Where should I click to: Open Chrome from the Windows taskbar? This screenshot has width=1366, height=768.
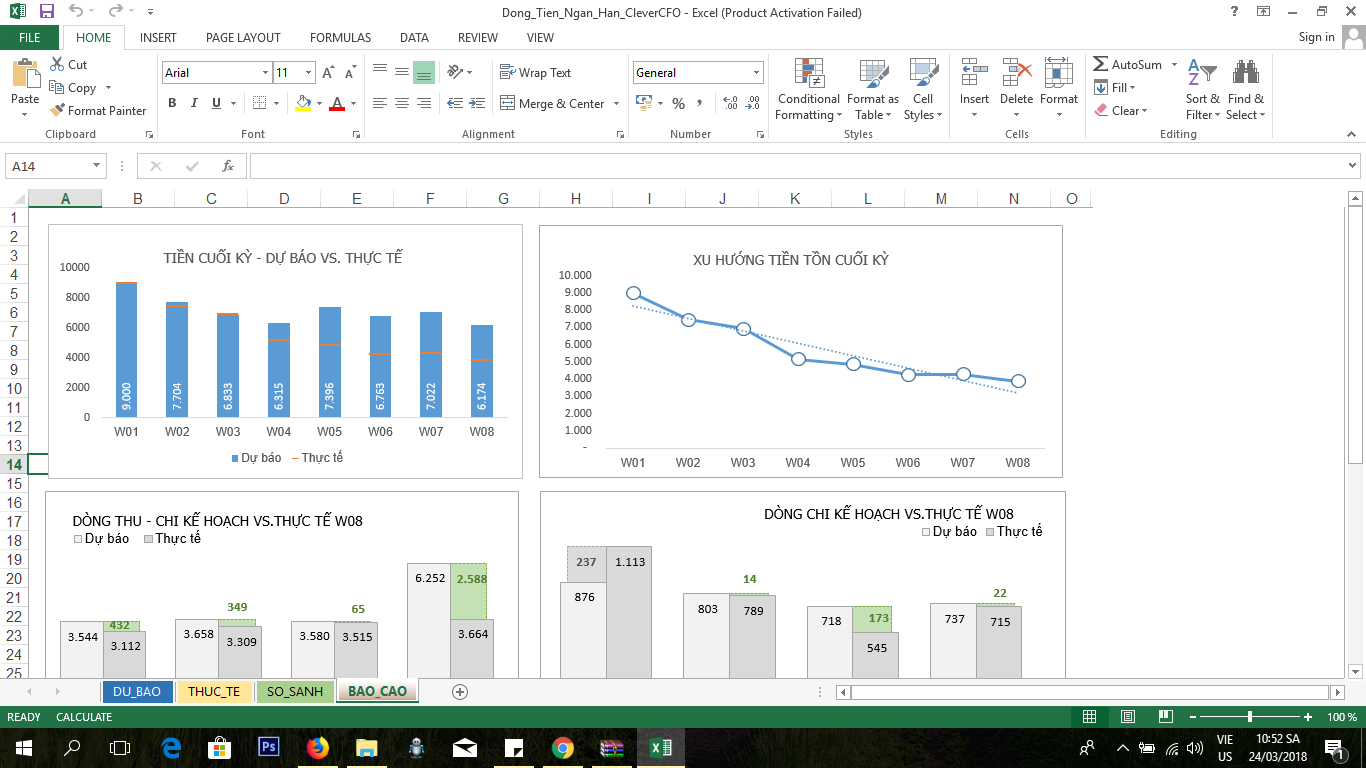pyautogui.click(x=562, y=747)
